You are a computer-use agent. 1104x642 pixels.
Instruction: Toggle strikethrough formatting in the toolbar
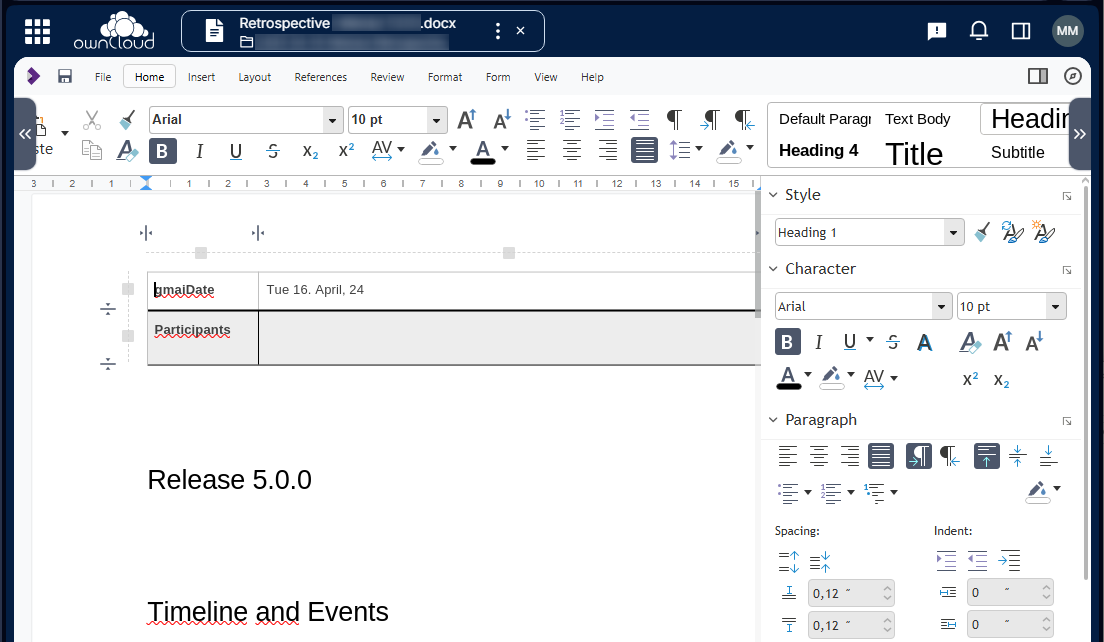[x=272, y=150]
